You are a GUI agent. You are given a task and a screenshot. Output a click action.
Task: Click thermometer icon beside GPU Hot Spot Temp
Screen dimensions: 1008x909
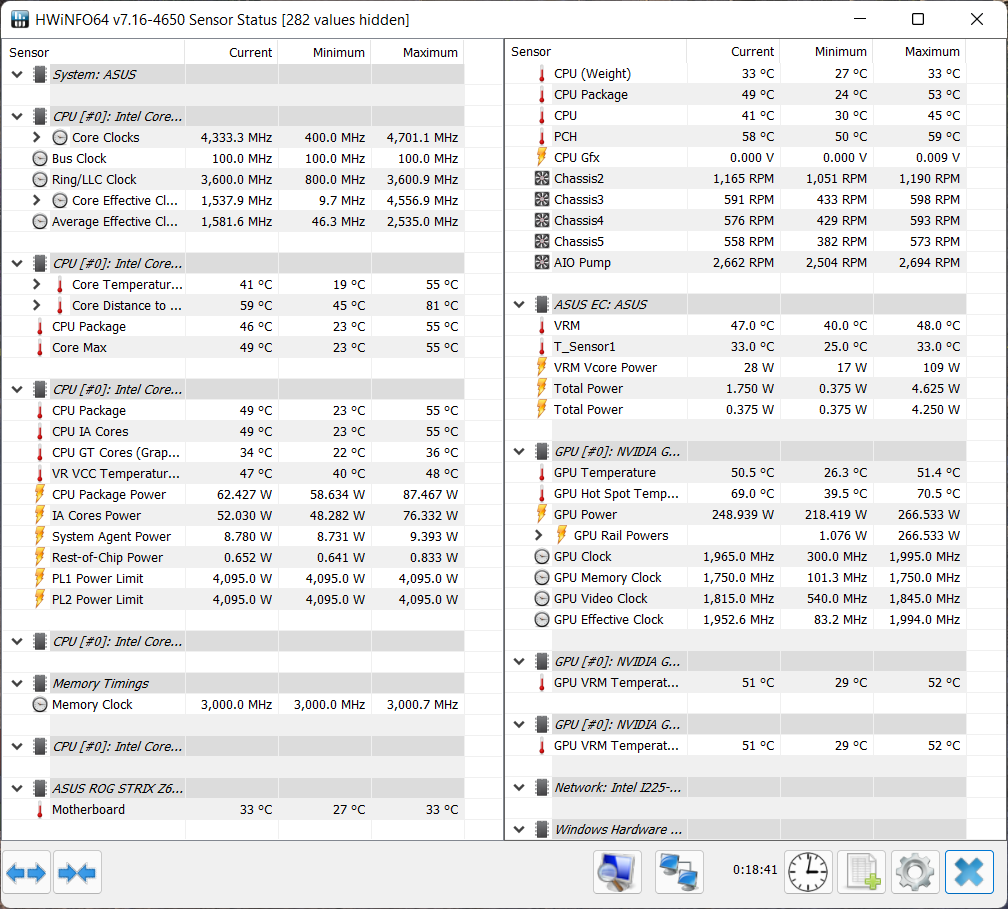(542, 494)
